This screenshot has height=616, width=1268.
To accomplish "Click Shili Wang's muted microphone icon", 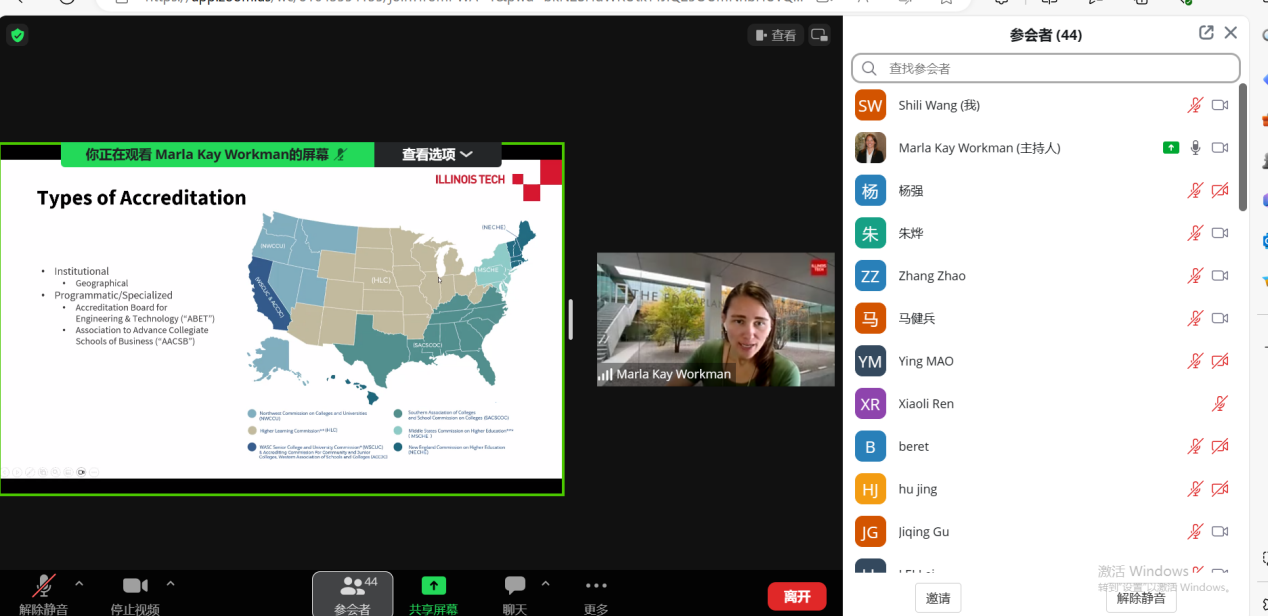I will pos(1195,105).
